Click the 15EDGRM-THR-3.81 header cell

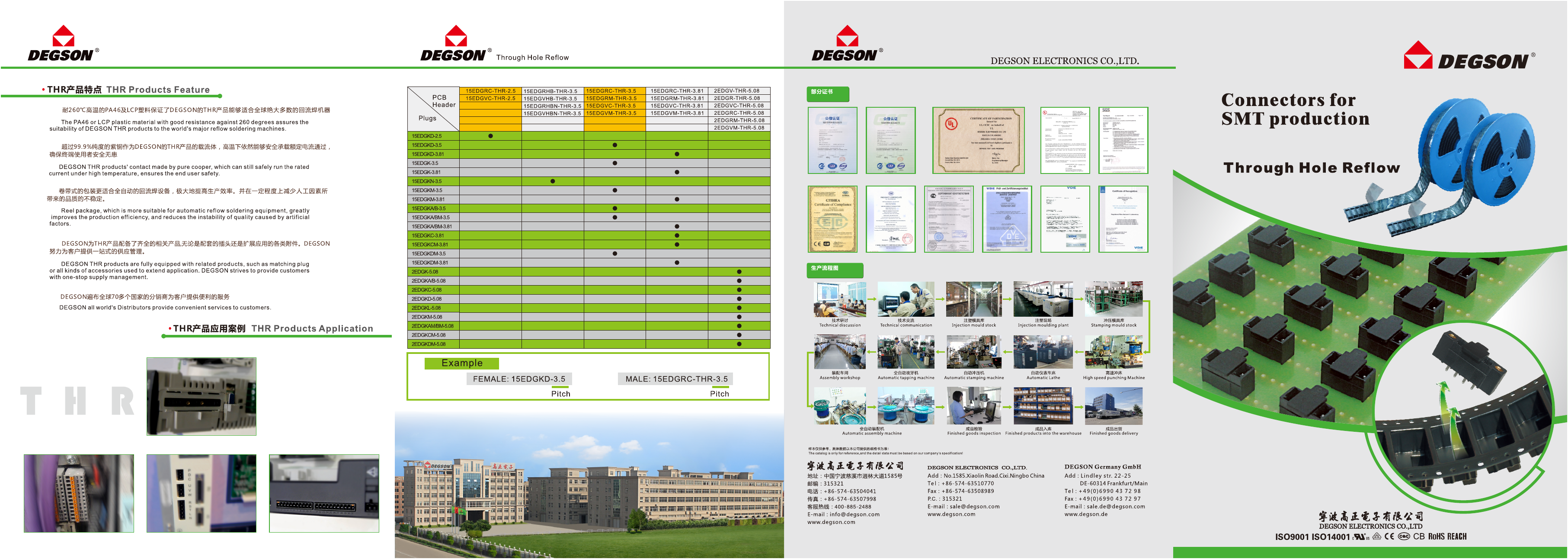[x=677, y=98]
